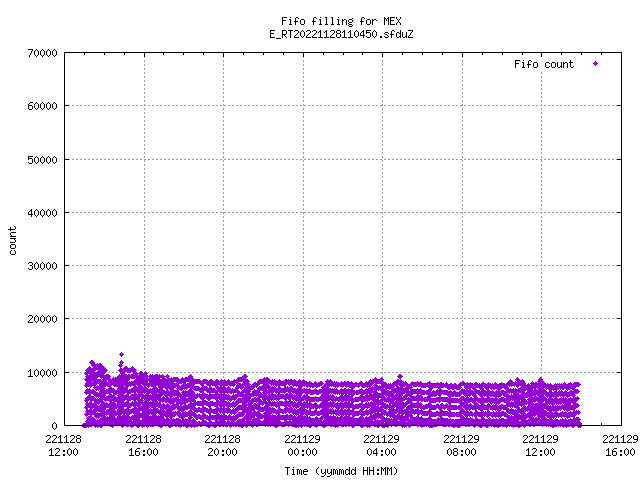This screenshot has width=640, height=480.
Task: Click the x-axis label '221128 12:00'
Action: pos(63,446)
